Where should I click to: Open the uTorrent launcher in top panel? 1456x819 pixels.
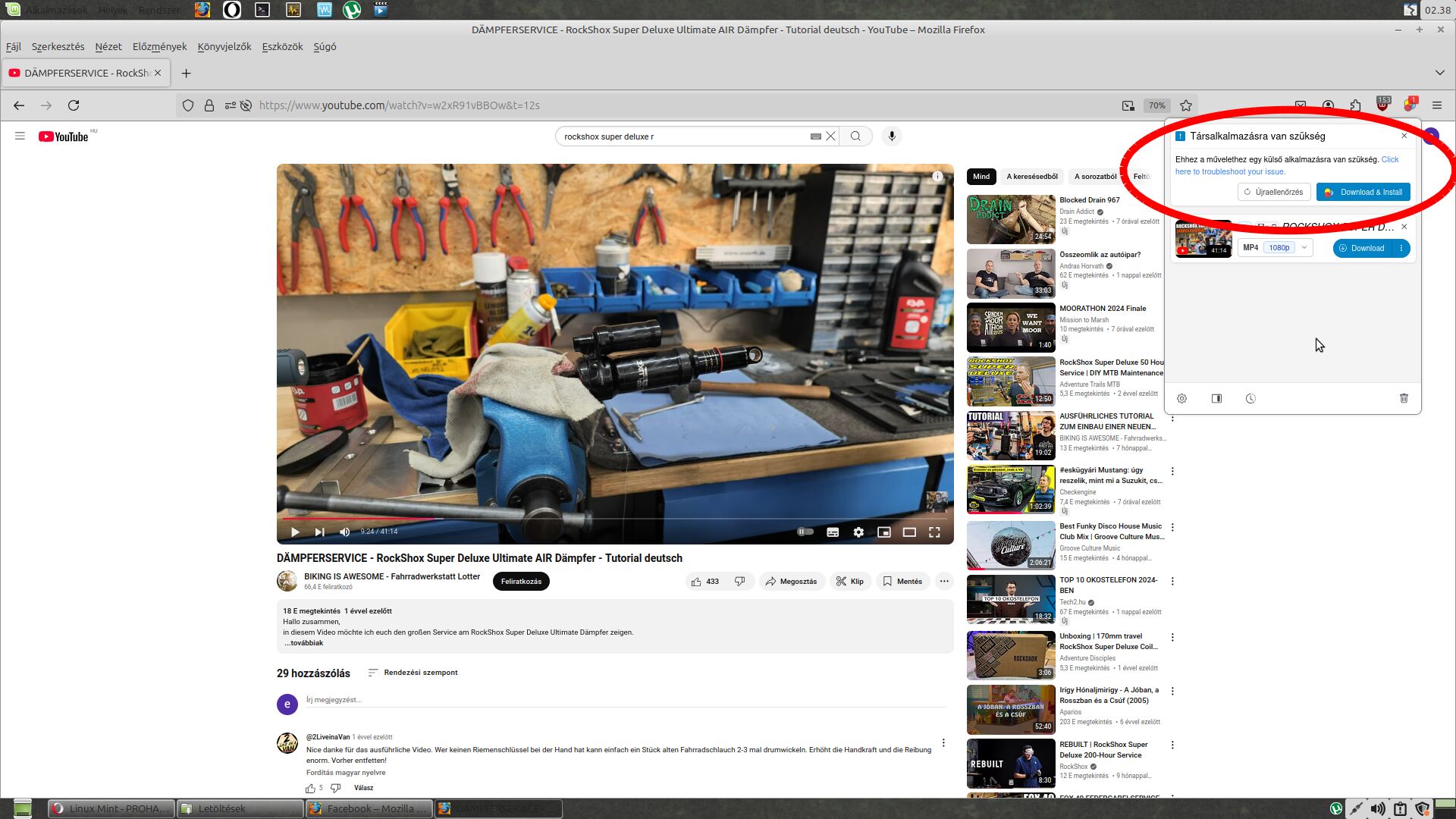351,10
